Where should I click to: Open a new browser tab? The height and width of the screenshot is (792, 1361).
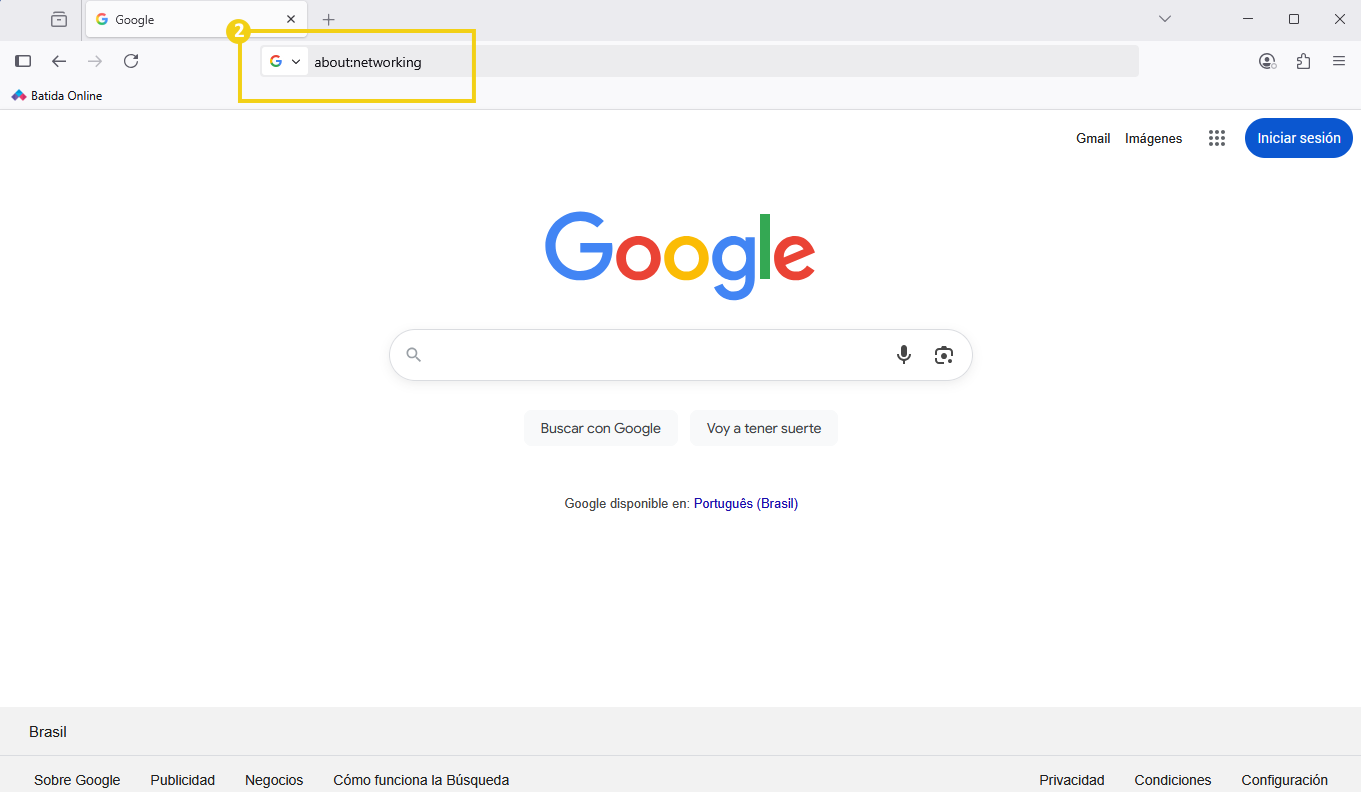tap(328, 19)
